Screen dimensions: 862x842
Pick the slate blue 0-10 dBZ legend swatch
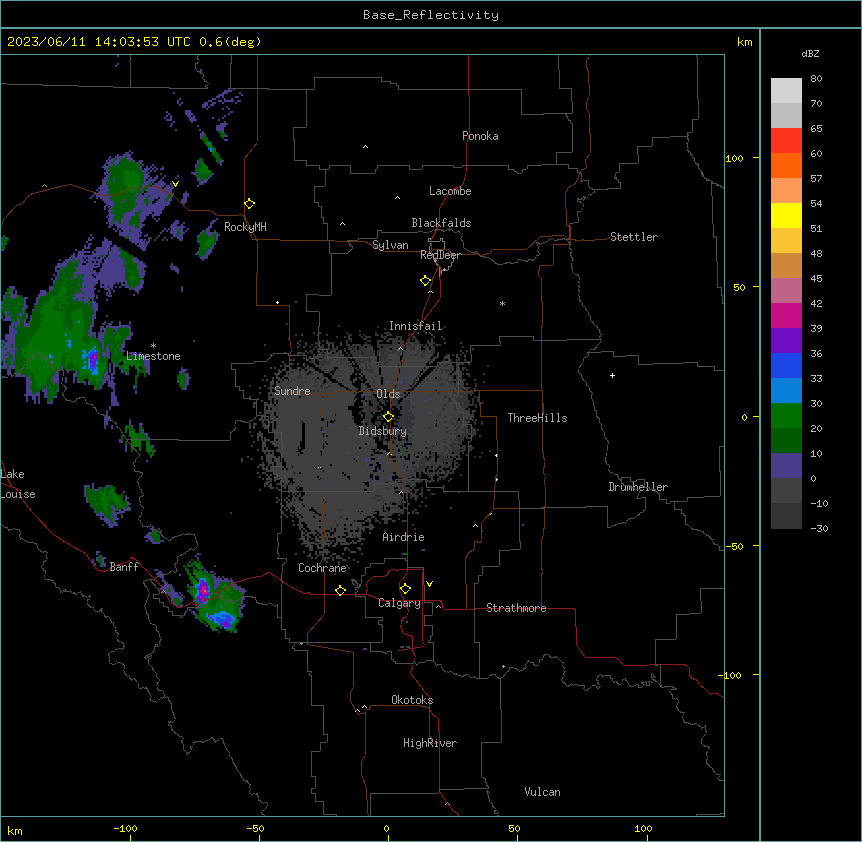[x=786, y=466]
